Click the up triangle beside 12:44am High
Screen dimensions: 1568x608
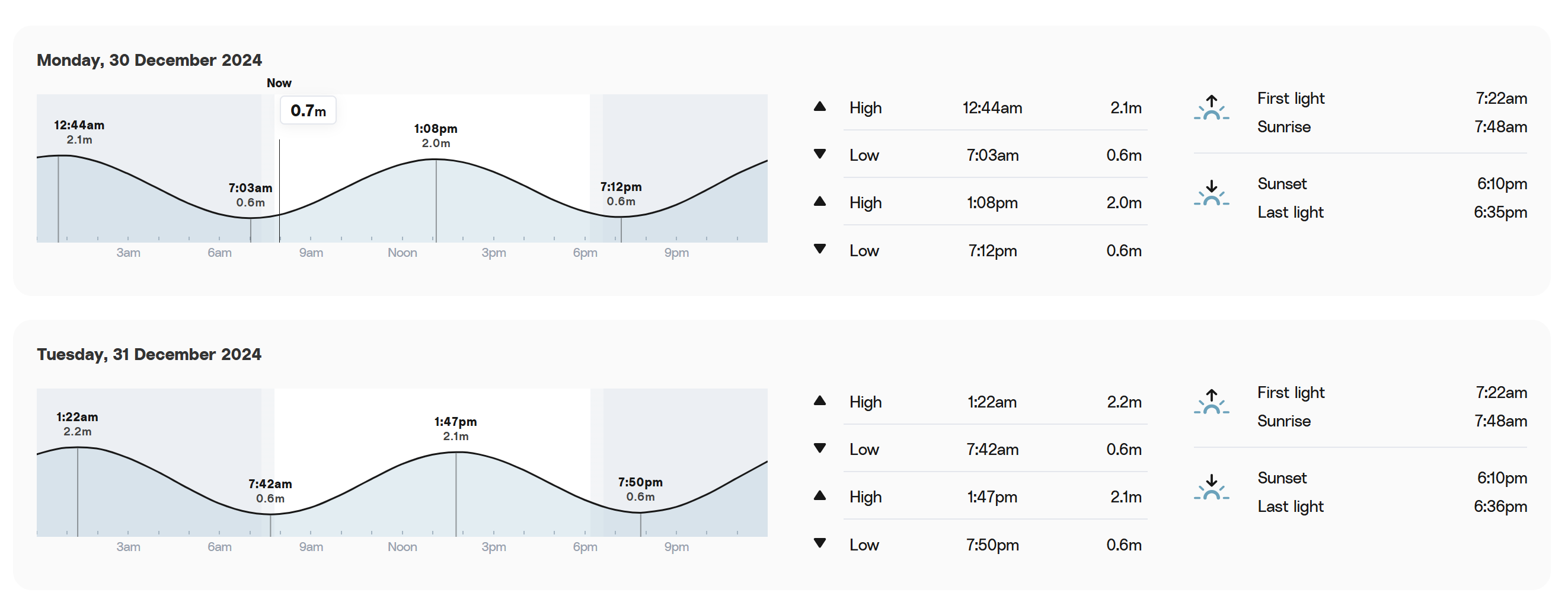point(820,107)
